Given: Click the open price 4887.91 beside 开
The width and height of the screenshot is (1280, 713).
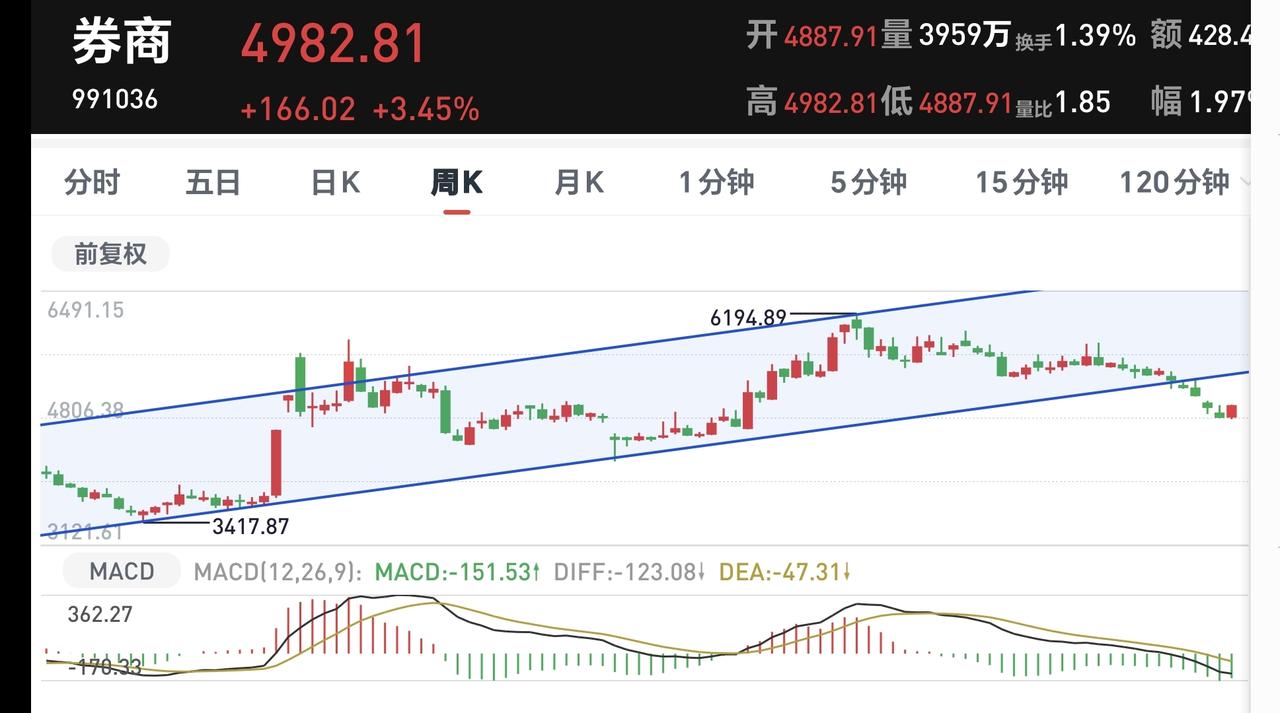Looking at the screenshot, I should 830,37.
